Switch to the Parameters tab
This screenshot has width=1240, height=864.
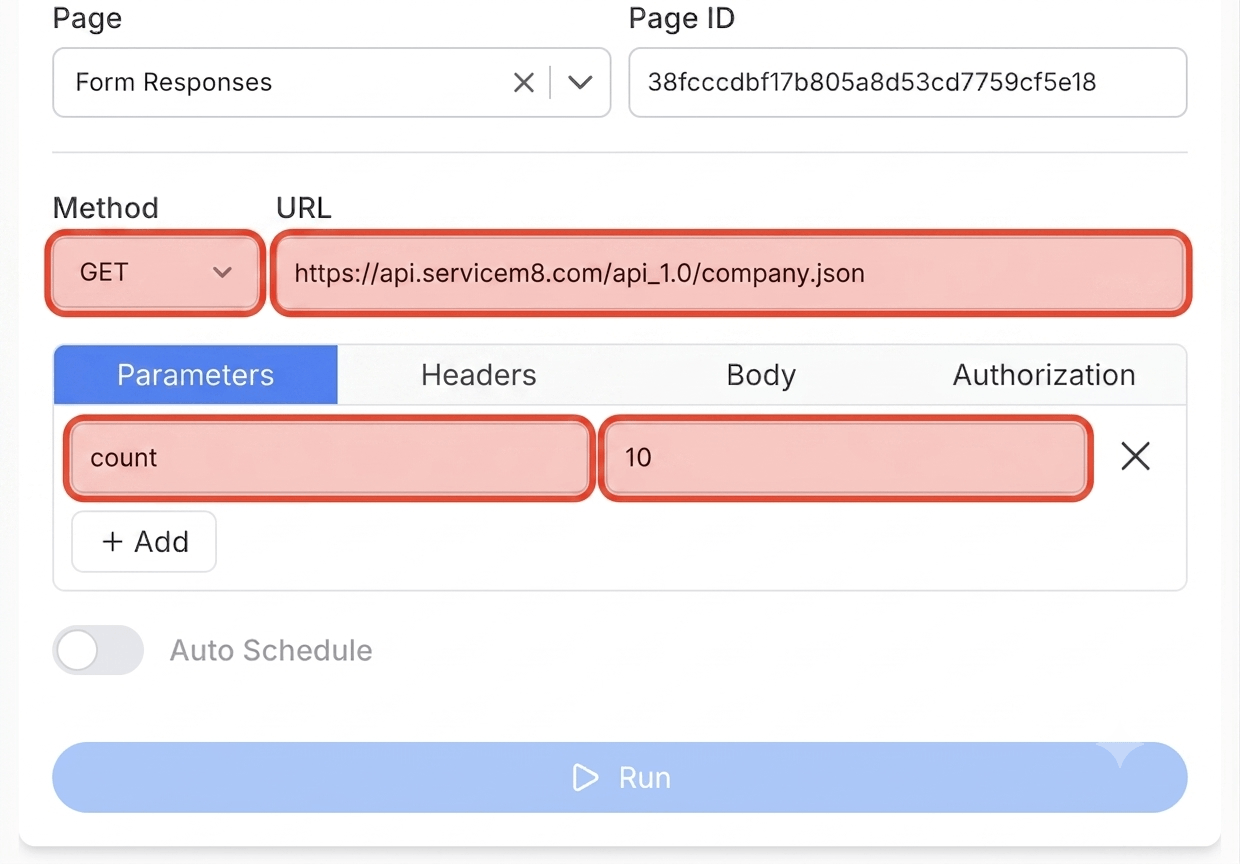click(x=196, y=375)
